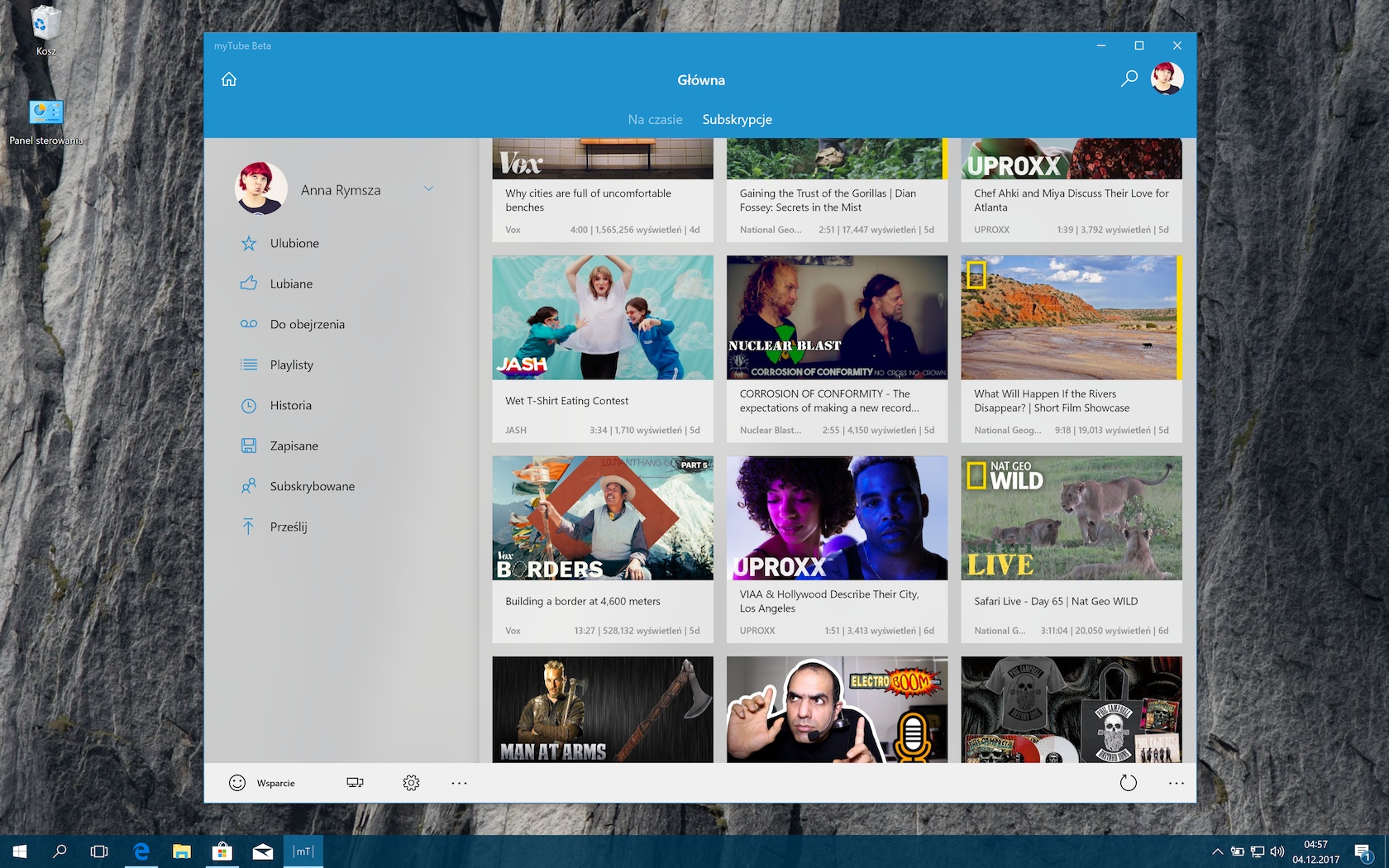Open Microsoft Edge from taskbar
Screen dimensions: 1389x868
pos(141,851)
